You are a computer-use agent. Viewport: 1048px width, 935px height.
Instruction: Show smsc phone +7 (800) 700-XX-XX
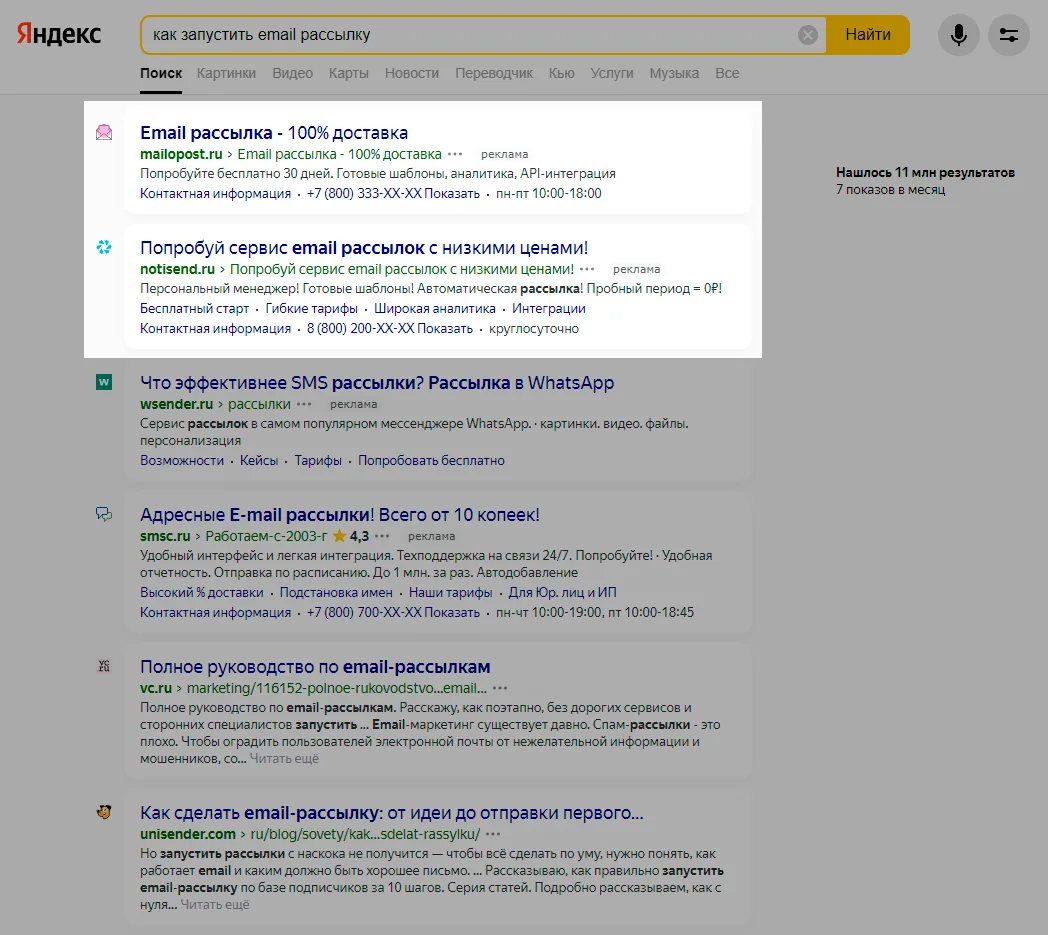point(393,613)
